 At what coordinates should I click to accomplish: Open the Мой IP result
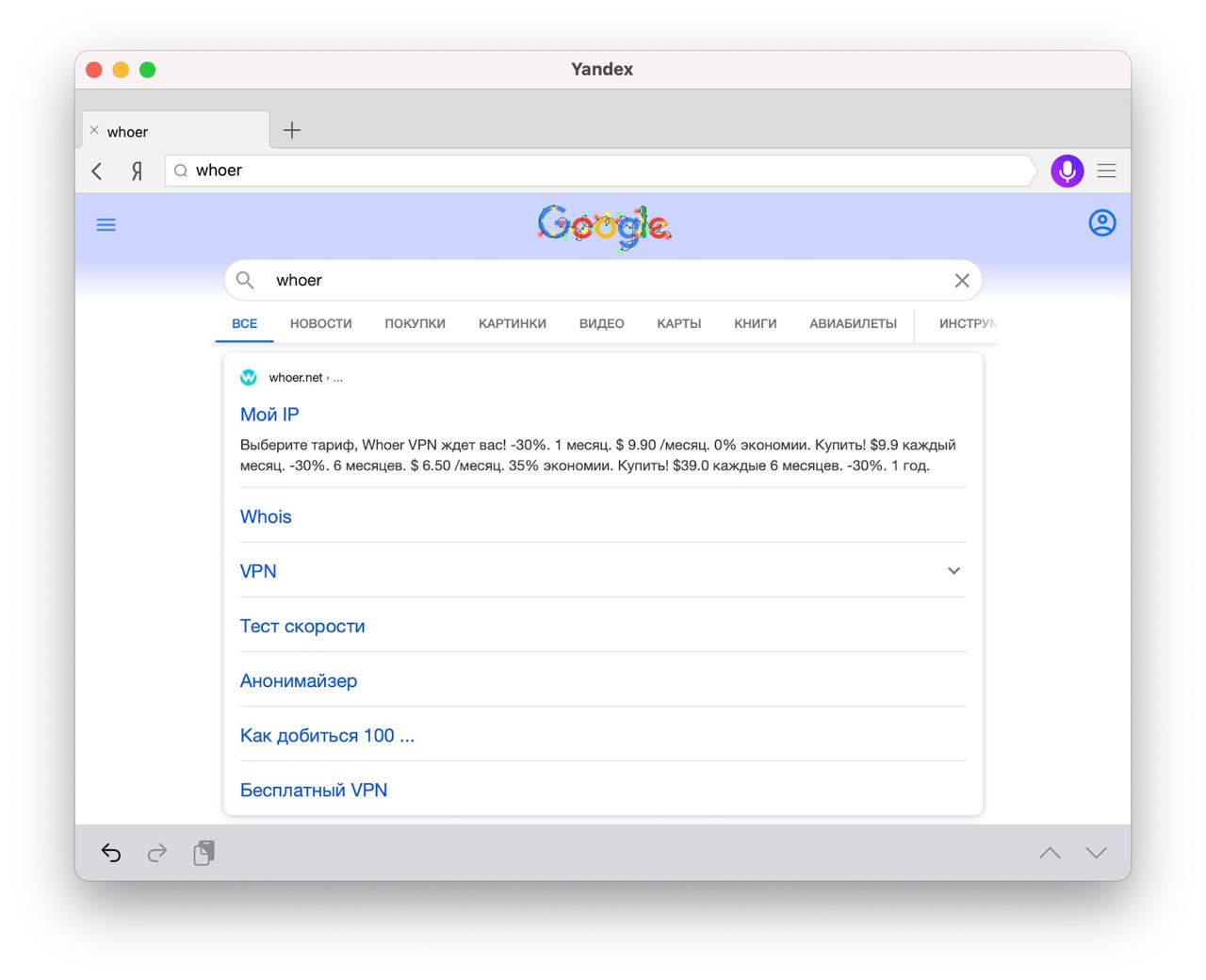pos(269,415)
